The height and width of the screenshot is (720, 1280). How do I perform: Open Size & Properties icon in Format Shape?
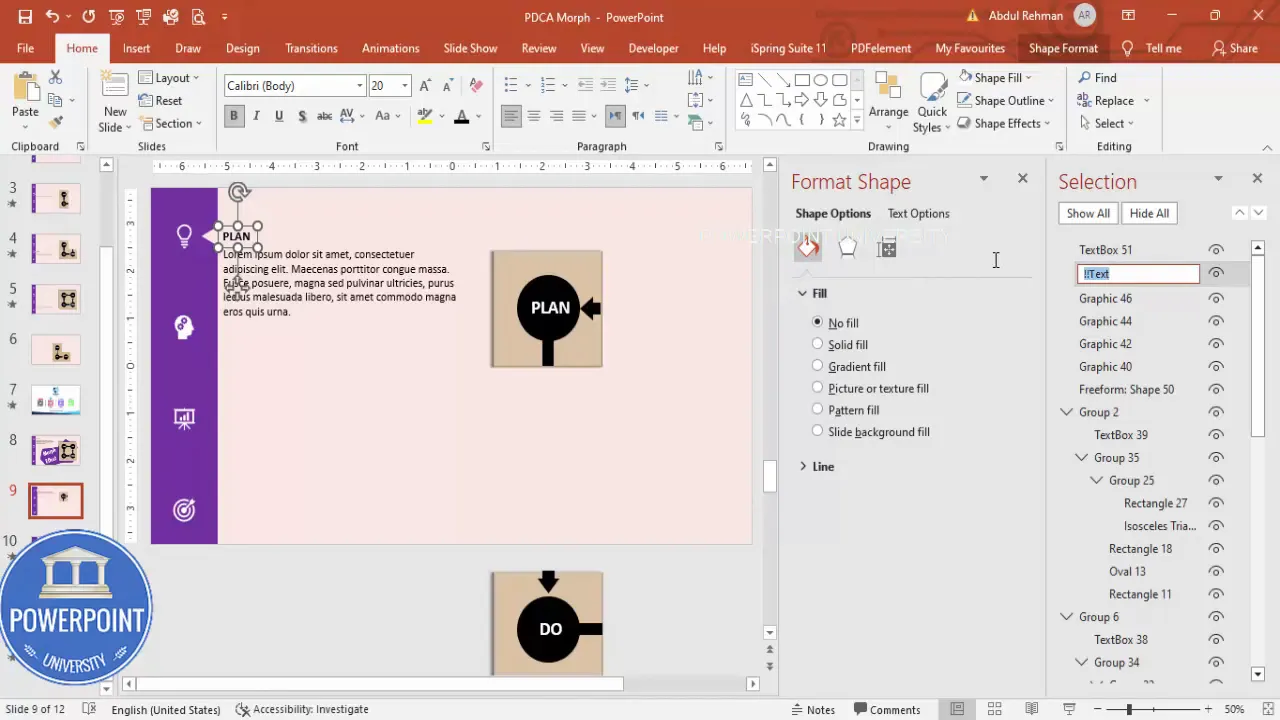coord(886,248)
